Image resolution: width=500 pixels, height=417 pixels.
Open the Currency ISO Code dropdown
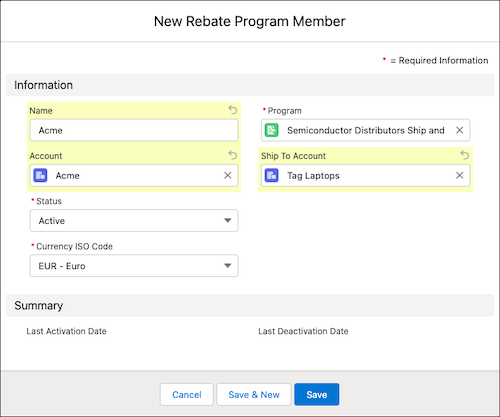click(134, 266)
